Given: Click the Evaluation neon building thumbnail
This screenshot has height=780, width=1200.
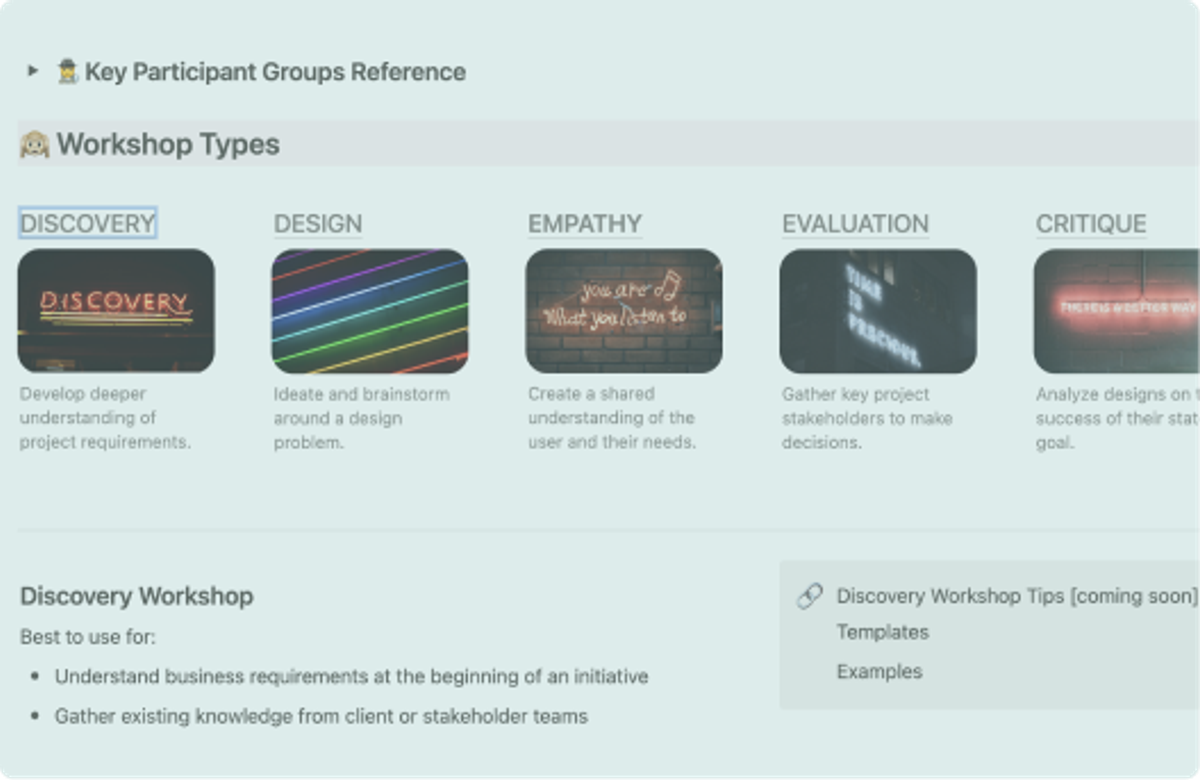Looking at the screenshot, I should [x=878, y=311].
